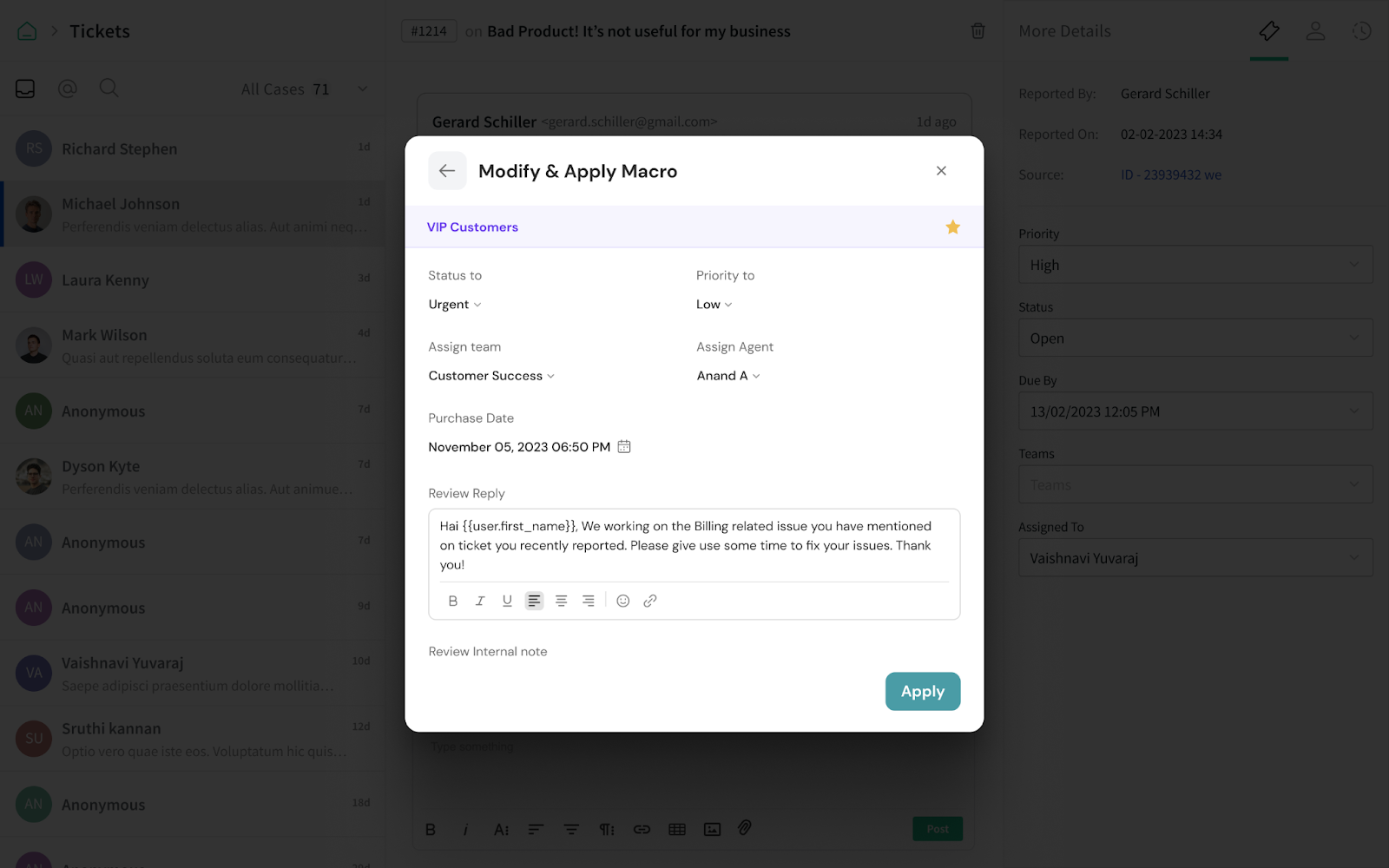Close the Modify & Apply Macro dialog
The image size is (1389, 868).
[941, 171]
